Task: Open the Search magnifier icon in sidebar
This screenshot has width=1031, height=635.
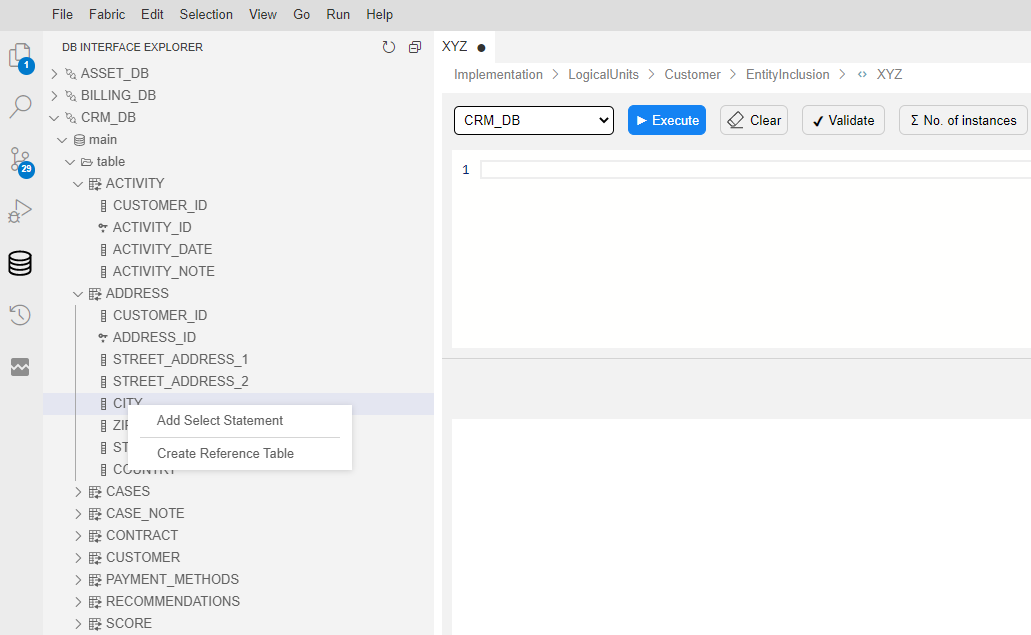Action: point(20,107)
